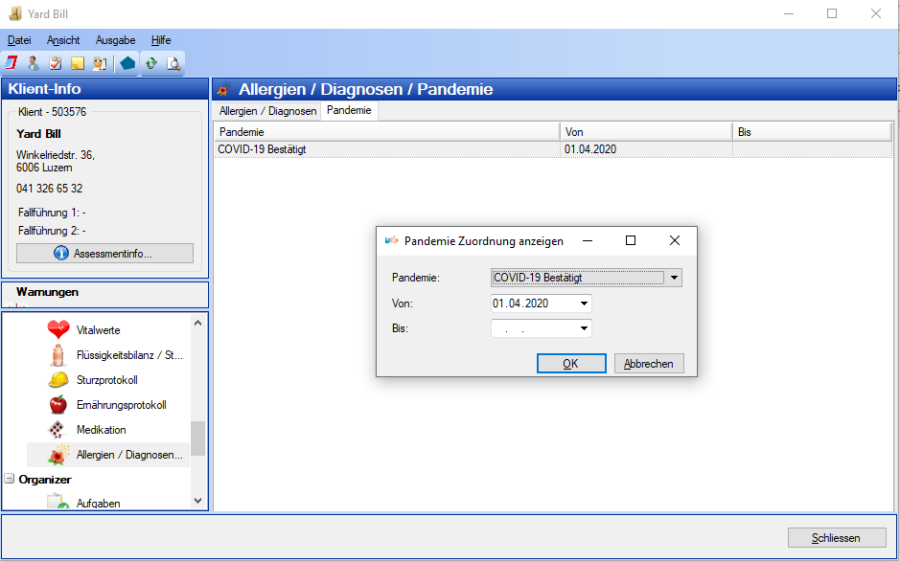900x562 pixels.
Task: Open the Datei menu
Action: pyautogui.click(x=19, y=40)
